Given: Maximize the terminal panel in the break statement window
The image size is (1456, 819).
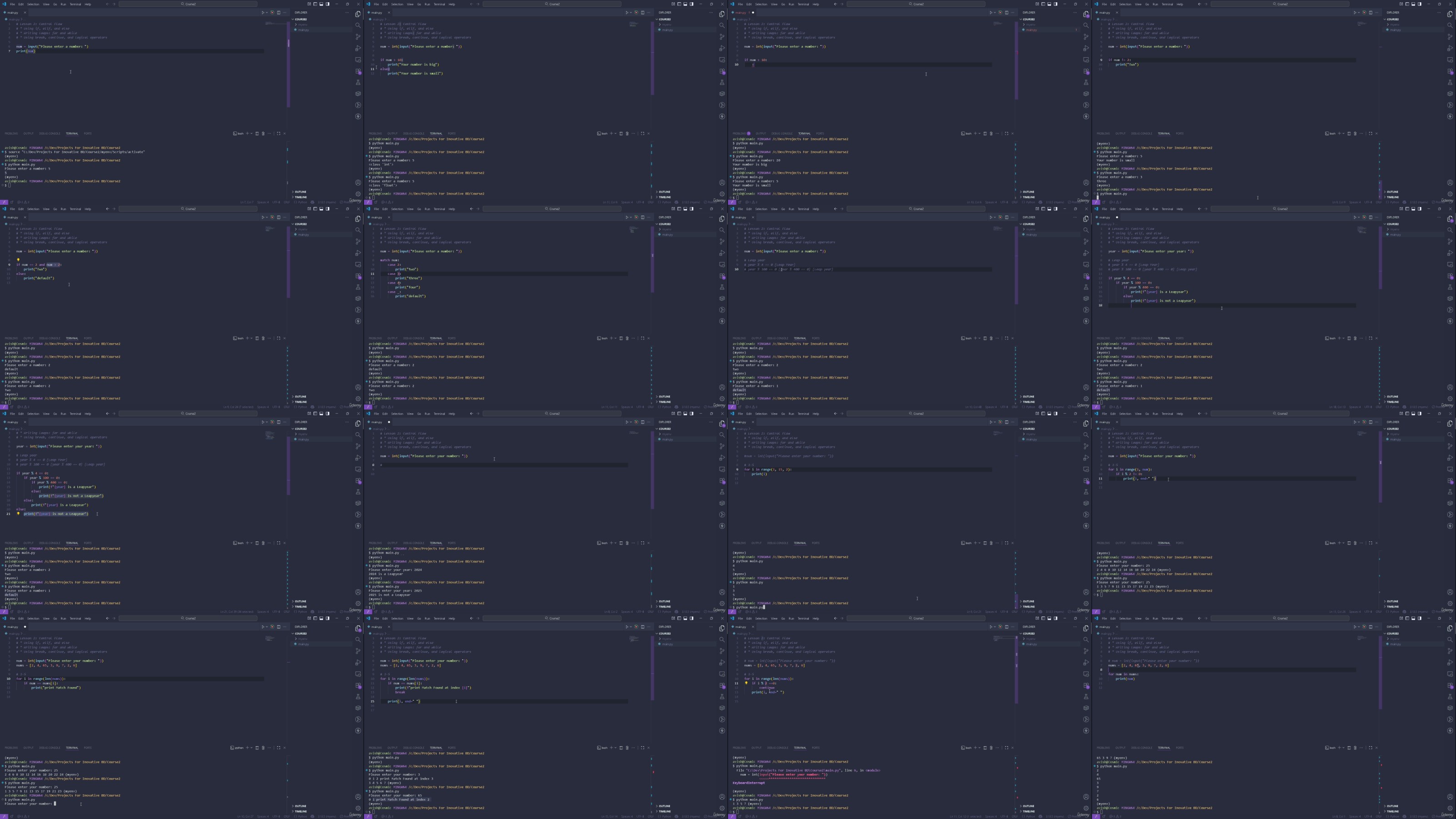Looking at the screenshot, I should pyautogui.click(x=642, y=748).
